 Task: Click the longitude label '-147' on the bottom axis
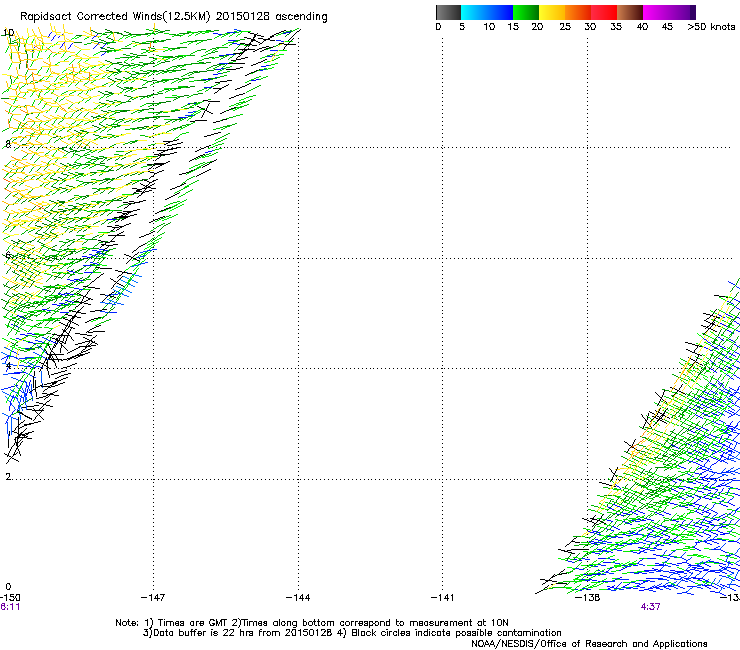(153, 598)
